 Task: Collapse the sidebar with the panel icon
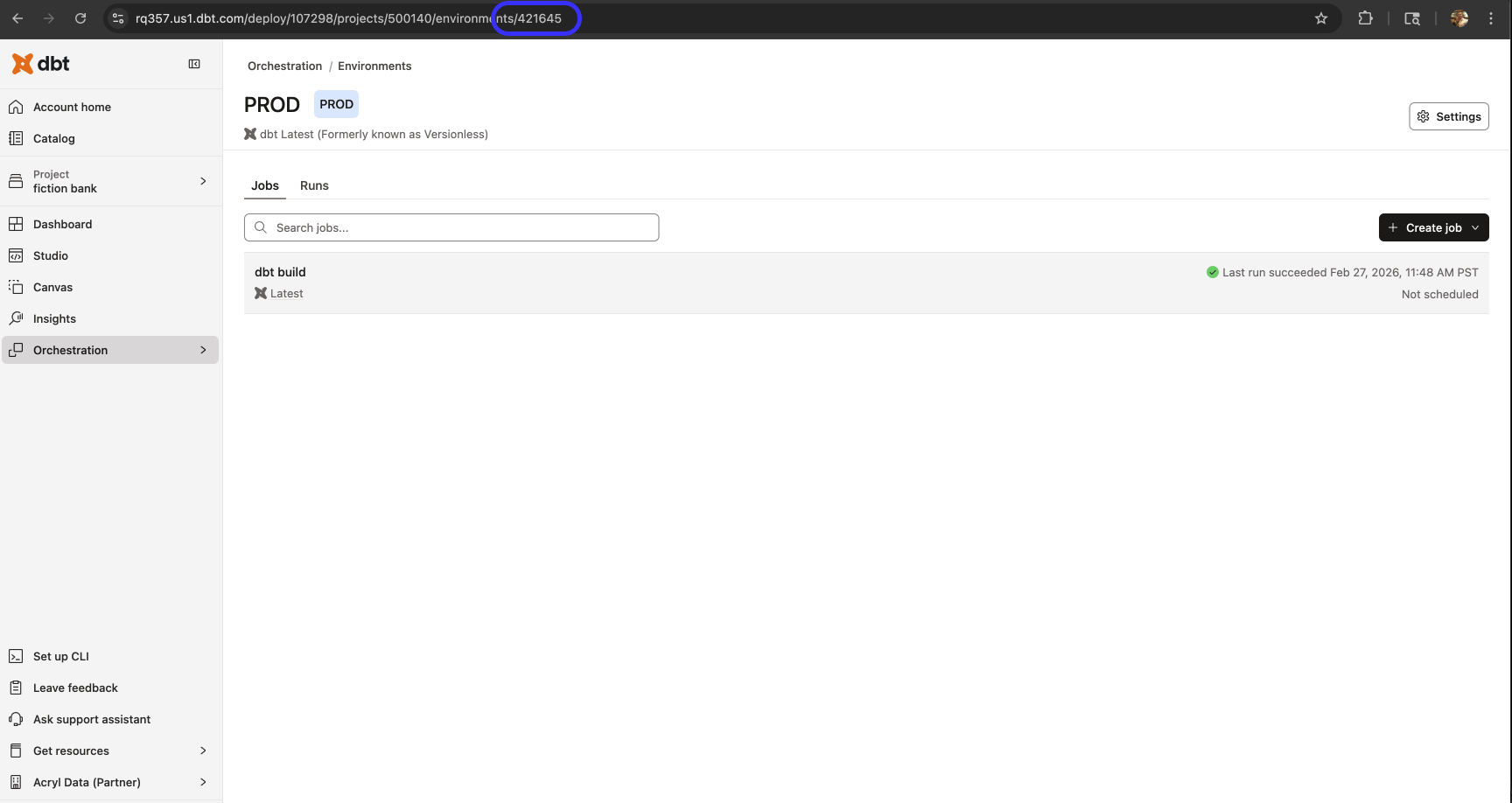click(x=194, y=64)
